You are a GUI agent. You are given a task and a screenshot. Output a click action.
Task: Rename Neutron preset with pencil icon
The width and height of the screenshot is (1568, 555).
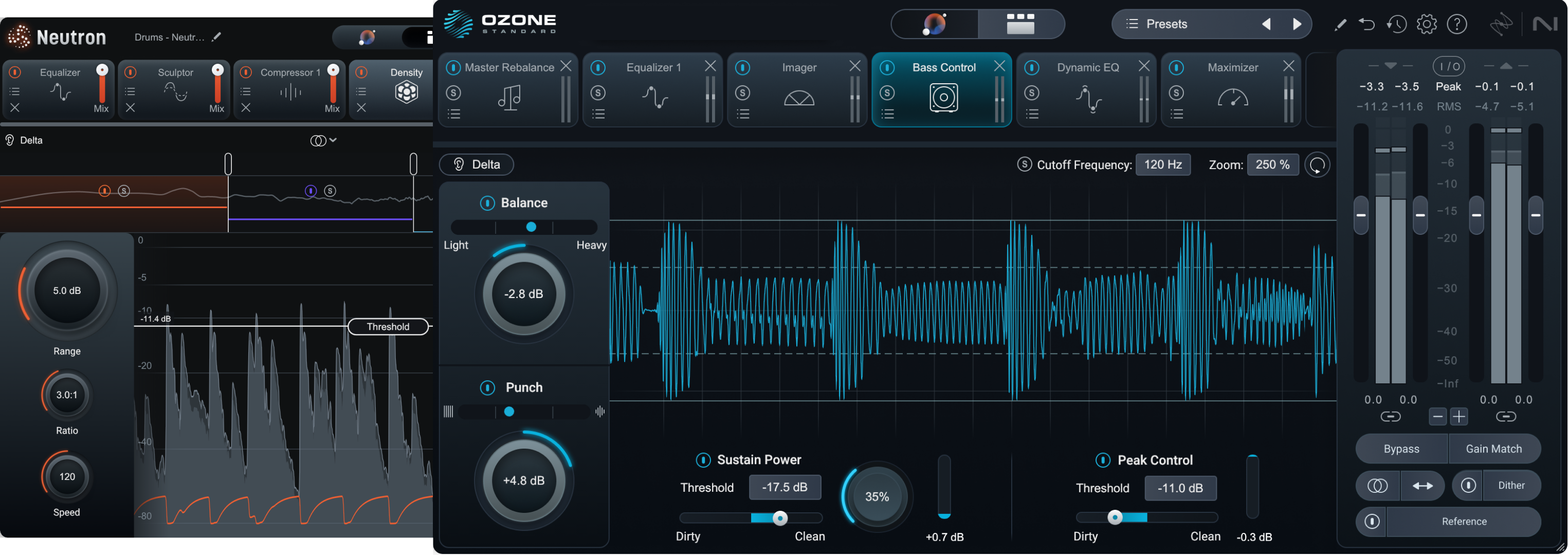(x=215, y=37)
